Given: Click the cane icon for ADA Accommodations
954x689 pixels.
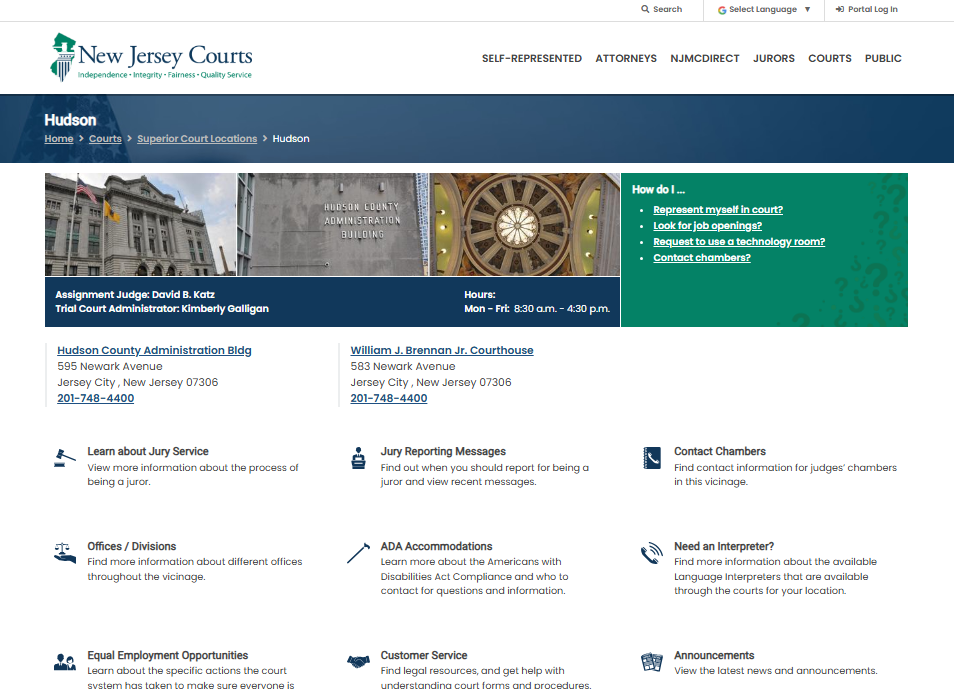Looking at the screenshot, I should point(358,553).
